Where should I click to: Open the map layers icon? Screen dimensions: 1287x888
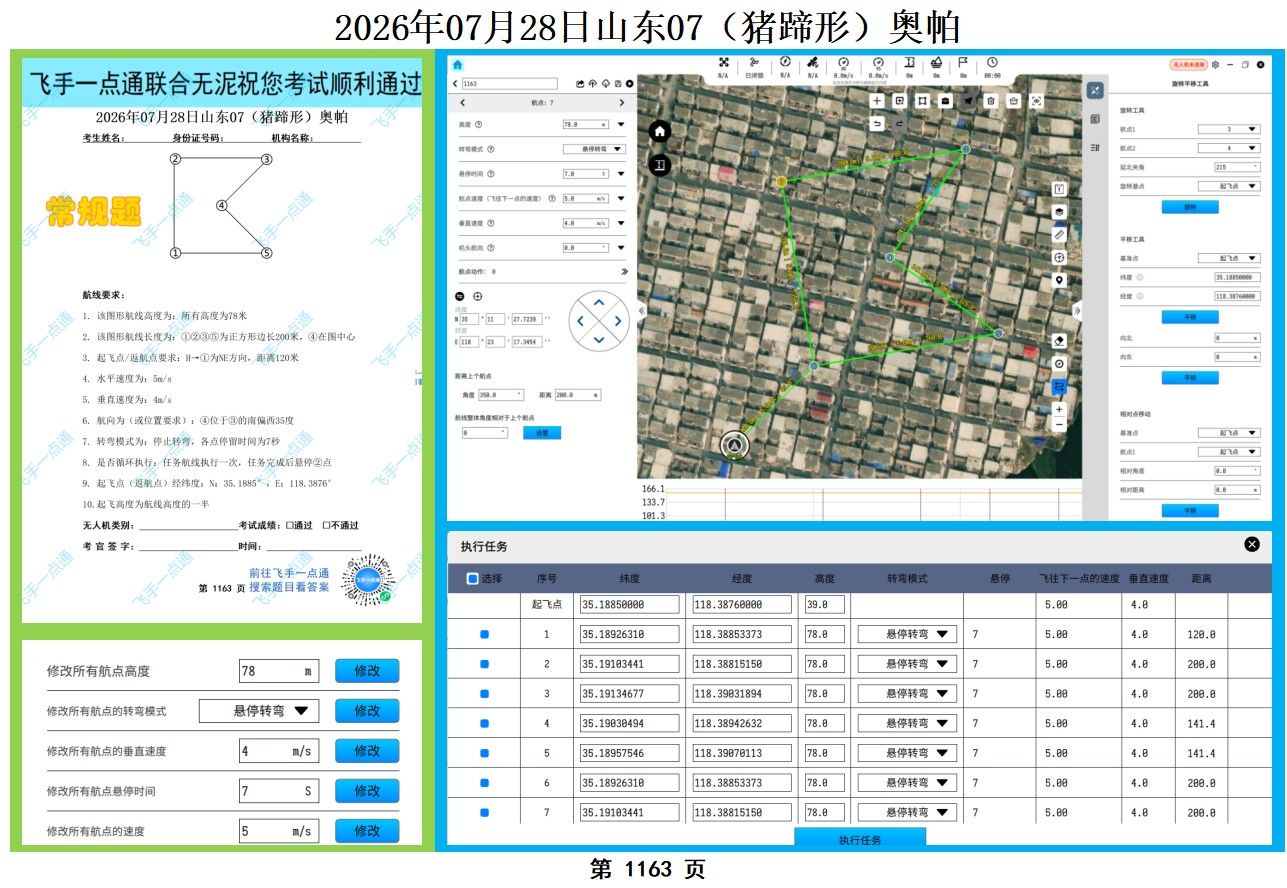point(1060,211)
